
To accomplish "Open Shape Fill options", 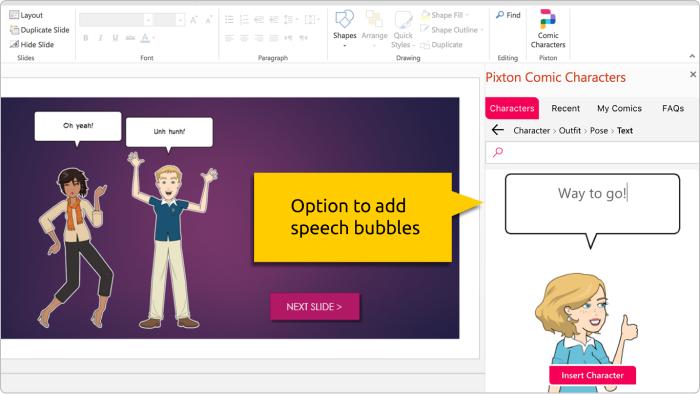I will click(445, 15).
